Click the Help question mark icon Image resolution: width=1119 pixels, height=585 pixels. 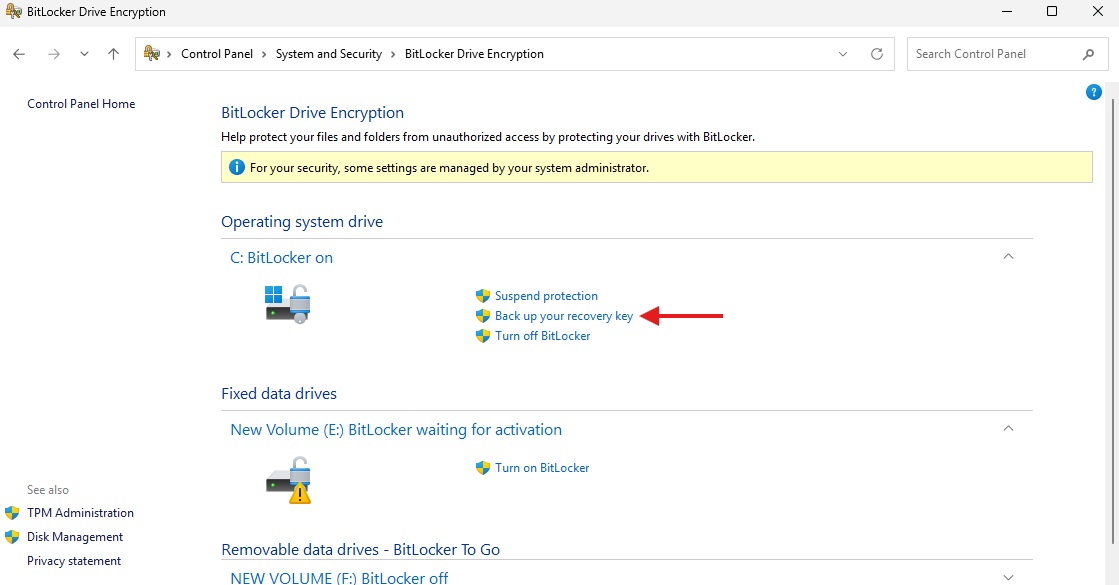(1093, 91)
